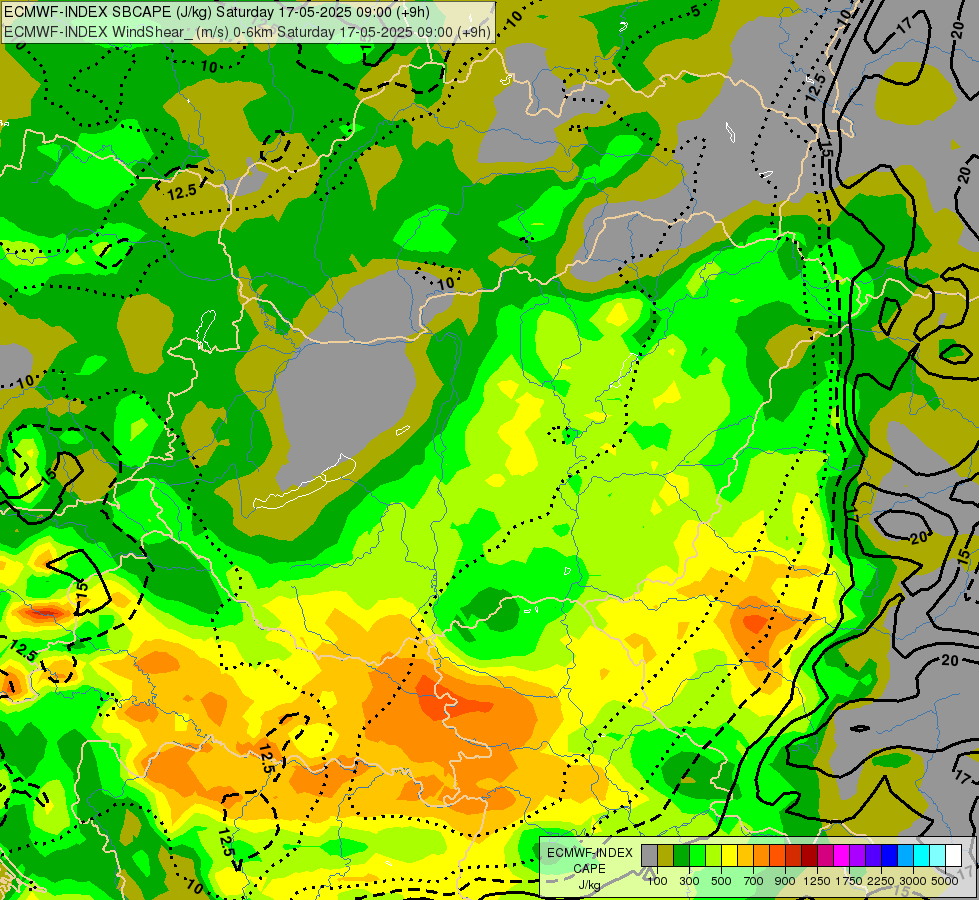Click the legend label 500

coord(721,881)
